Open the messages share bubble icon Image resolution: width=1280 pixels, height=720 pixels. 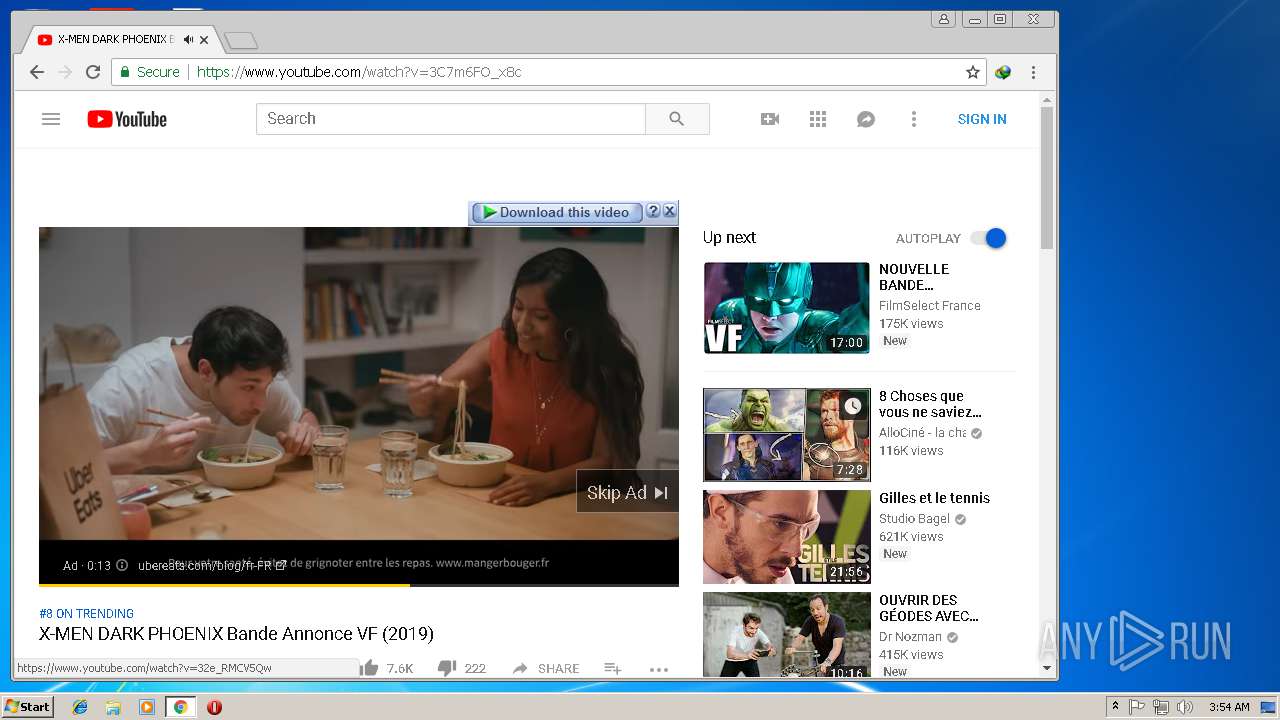(x=866, y=119)
